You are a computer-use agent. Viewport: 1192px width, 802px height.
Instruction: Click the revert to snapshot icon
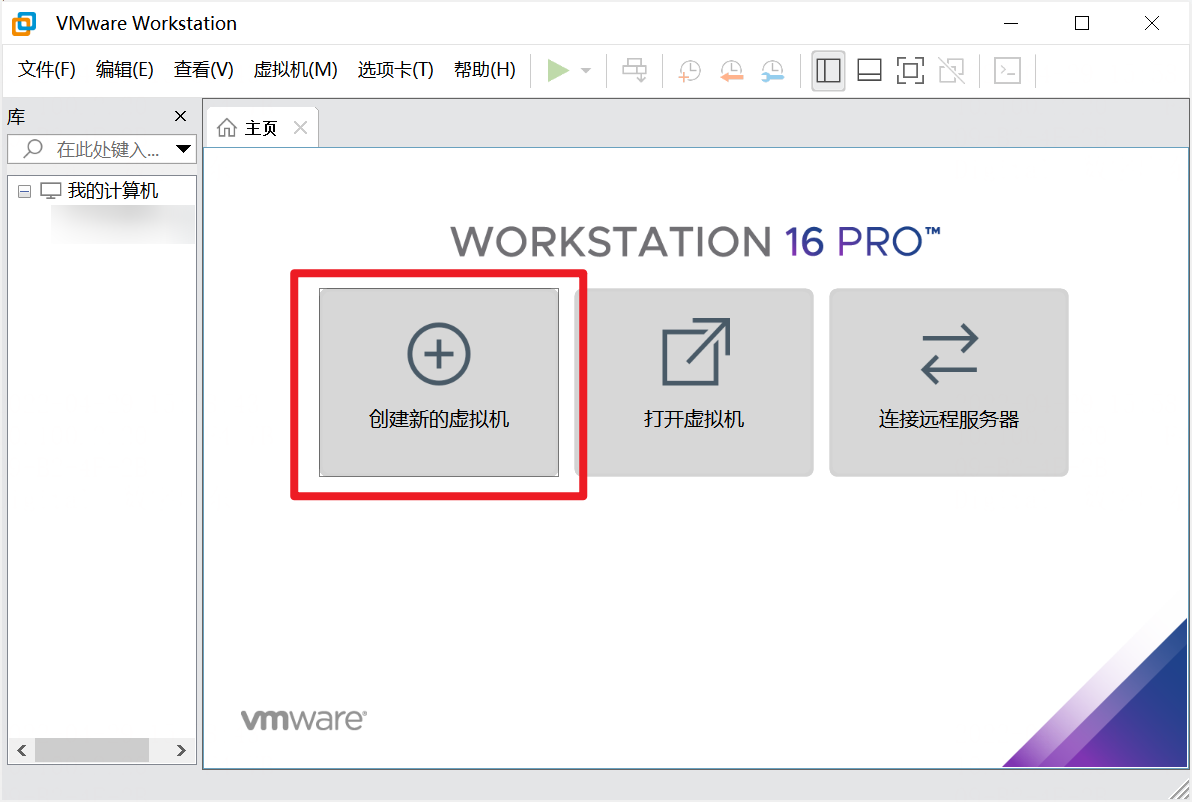(x=731, y=71)
